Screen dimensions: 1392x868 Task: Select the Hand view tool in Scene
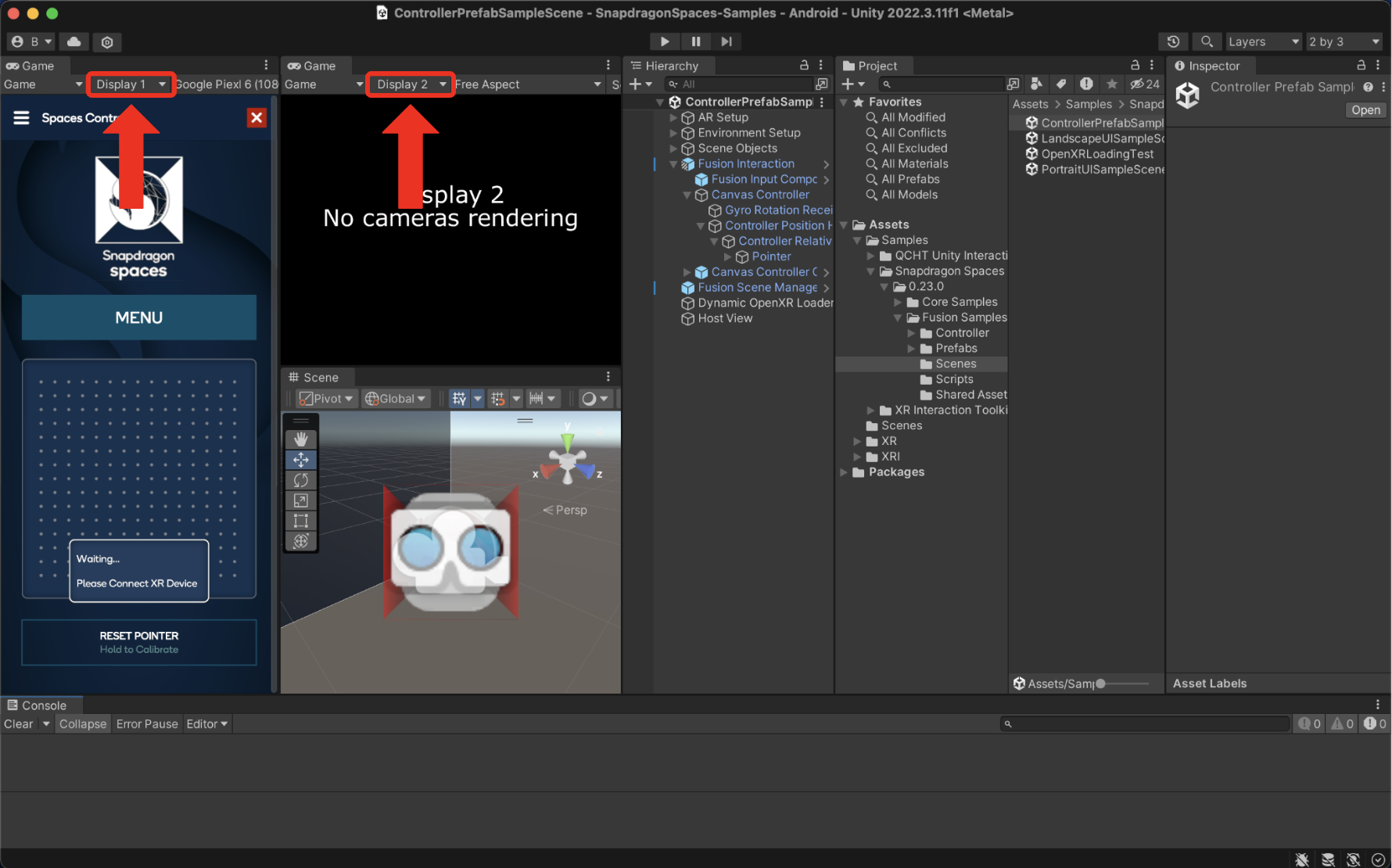tap(300, 439)
